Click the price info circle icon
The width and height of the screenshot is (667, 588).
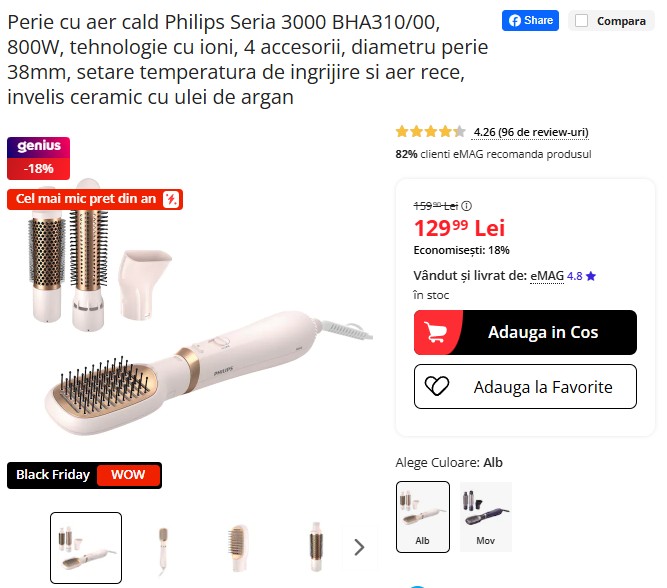coord(467,206)
